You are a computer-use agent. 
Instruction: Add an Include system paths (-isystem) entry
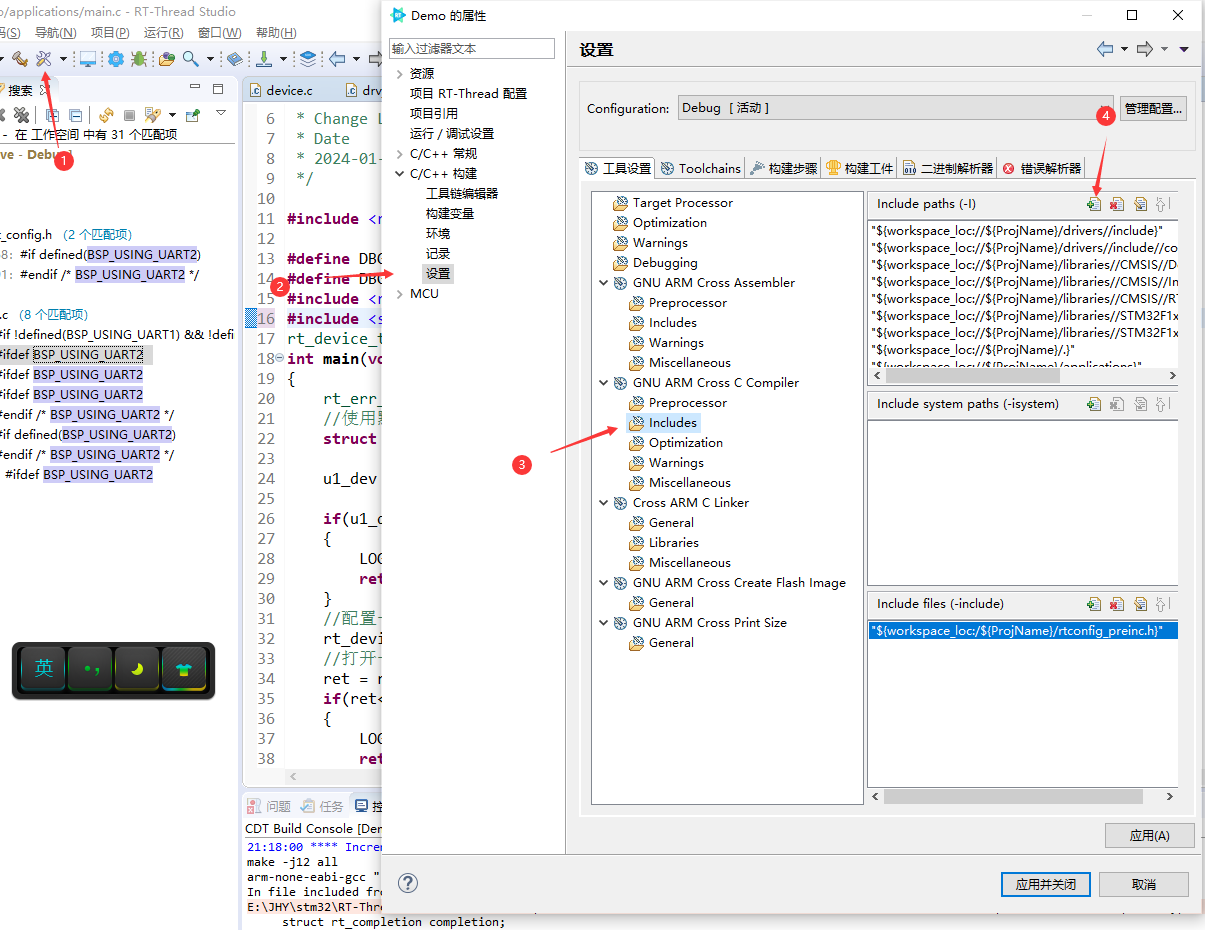[1094, 404]
